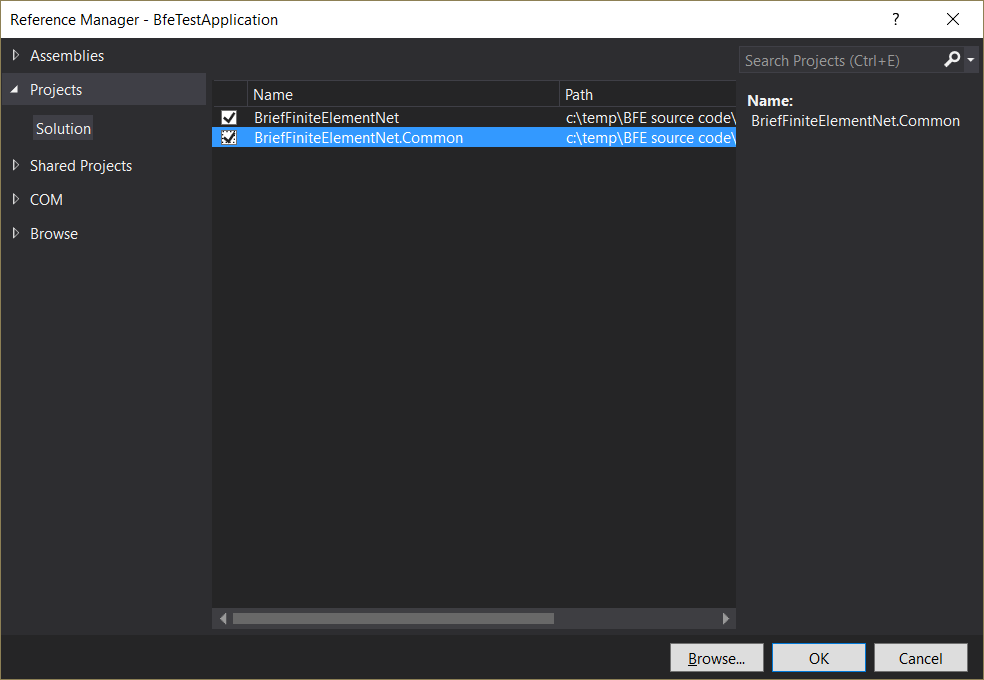The image size is (984, 680).
Task: Confirm with the OK button
Action: coord(819,658)
